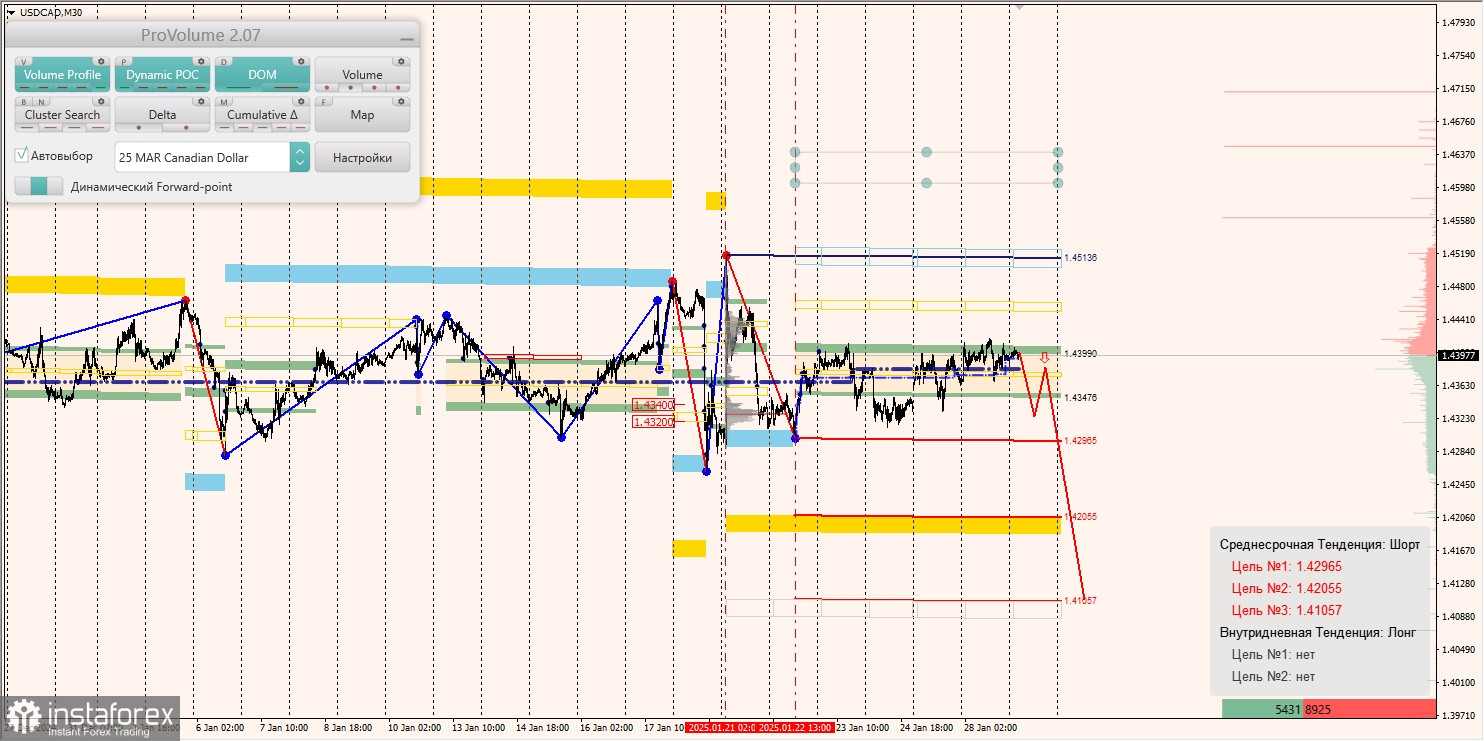
Task: Click Внутридневная Тенденция: Лонг line
Action: coord(1318,633)
